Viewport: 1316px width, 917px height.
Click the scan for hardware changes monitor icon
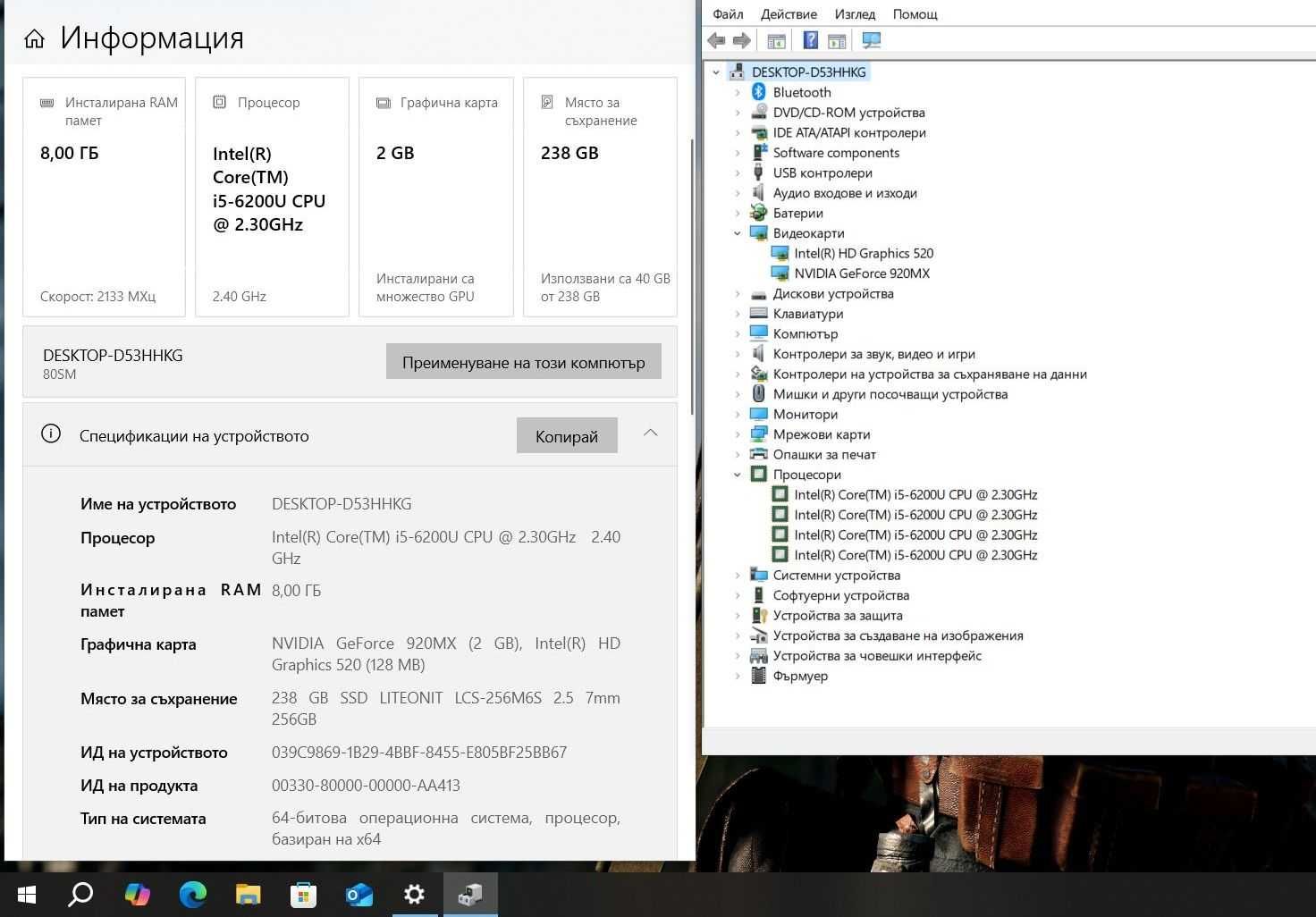coord(871,40)
